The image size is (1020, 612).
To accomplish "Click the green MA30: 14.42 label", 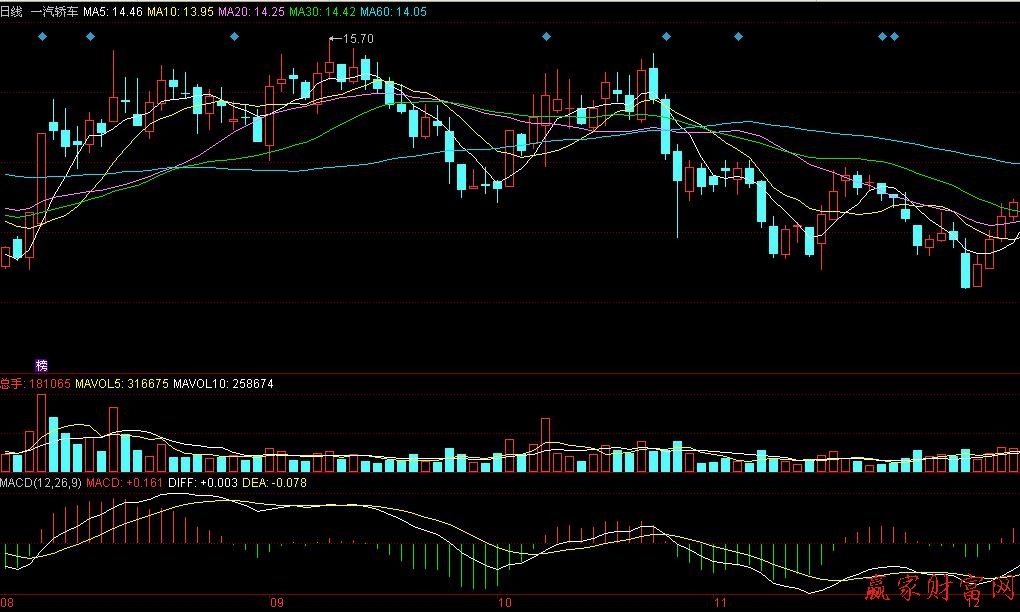I will [322, 12].
